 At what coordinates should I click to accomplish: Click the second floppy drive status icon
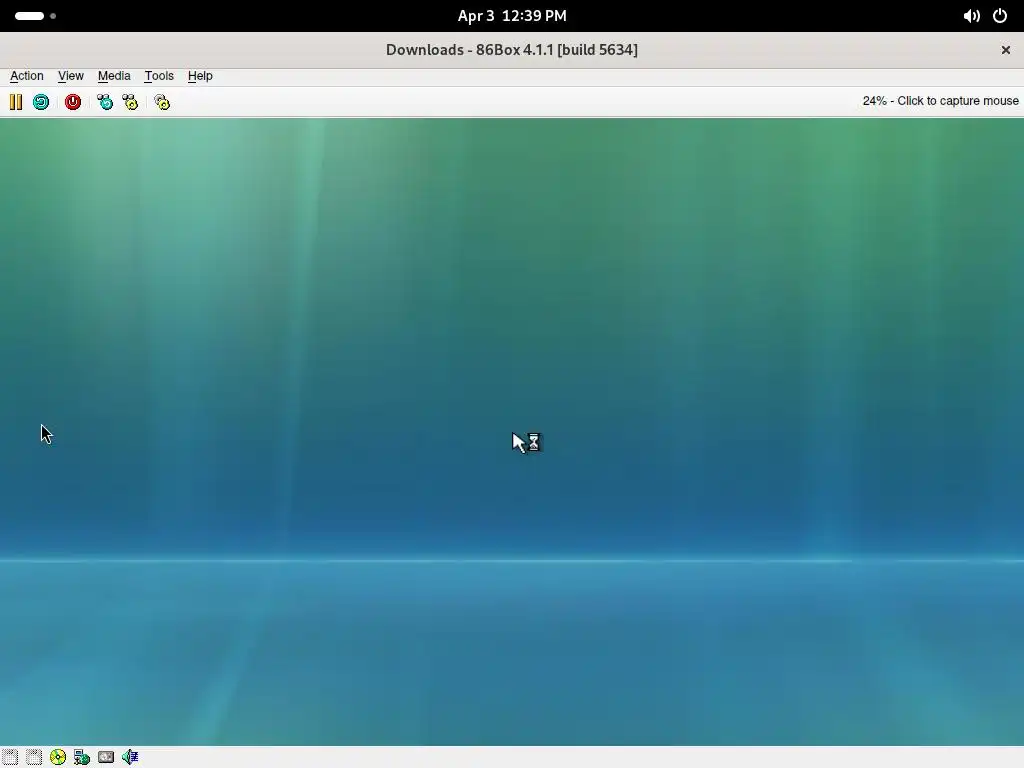34,757
